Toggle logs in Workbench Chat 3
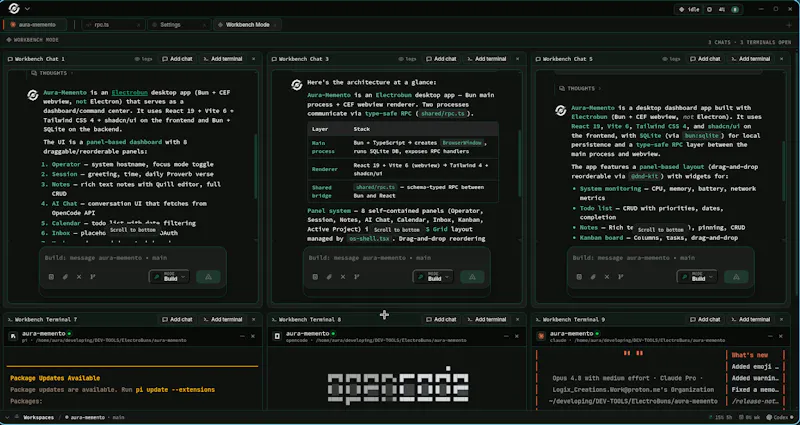The width and height of the screenshot is (800, 425). point(407,59)
